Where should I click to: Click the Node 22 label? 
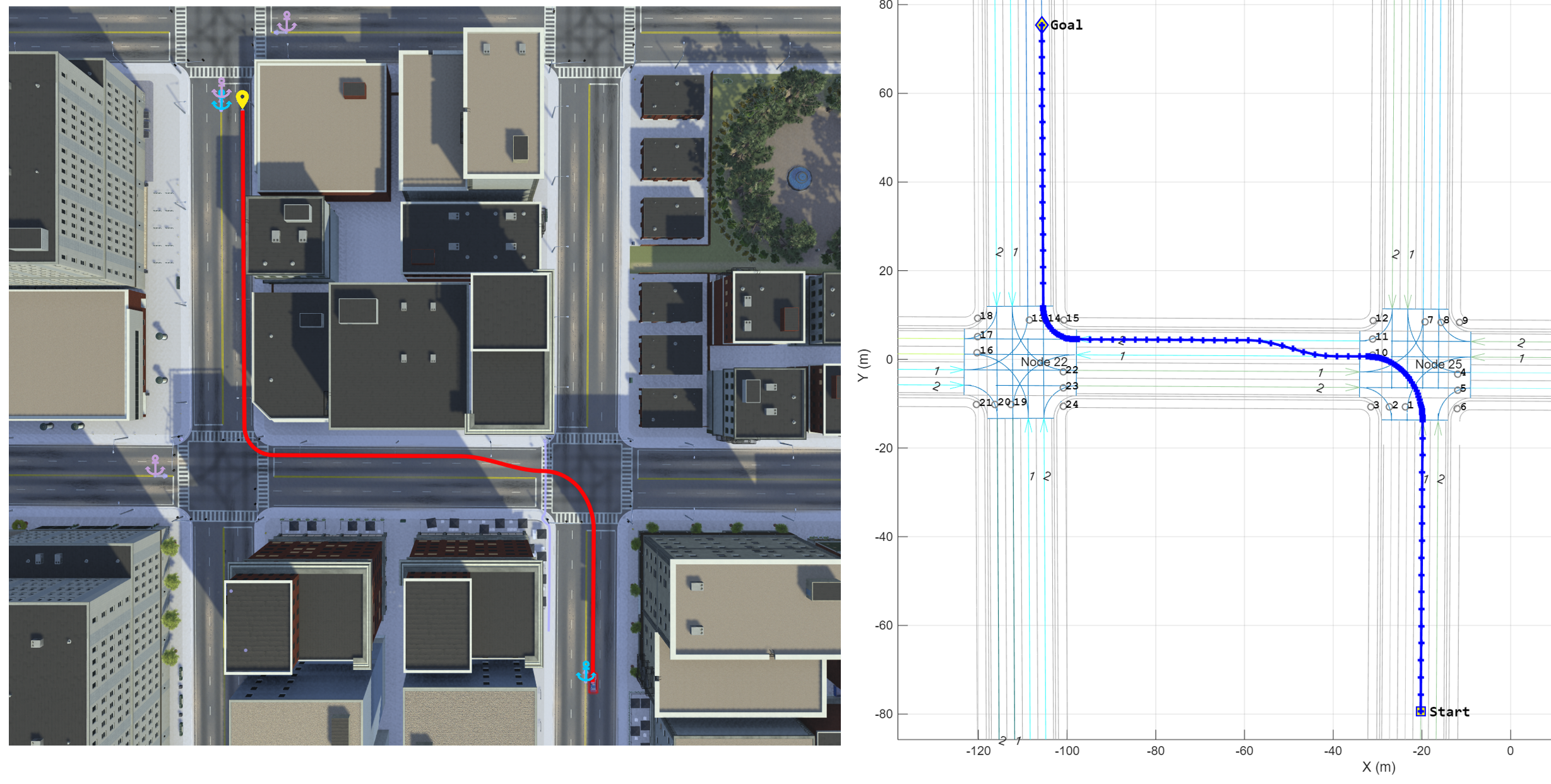coord(1043,362)
